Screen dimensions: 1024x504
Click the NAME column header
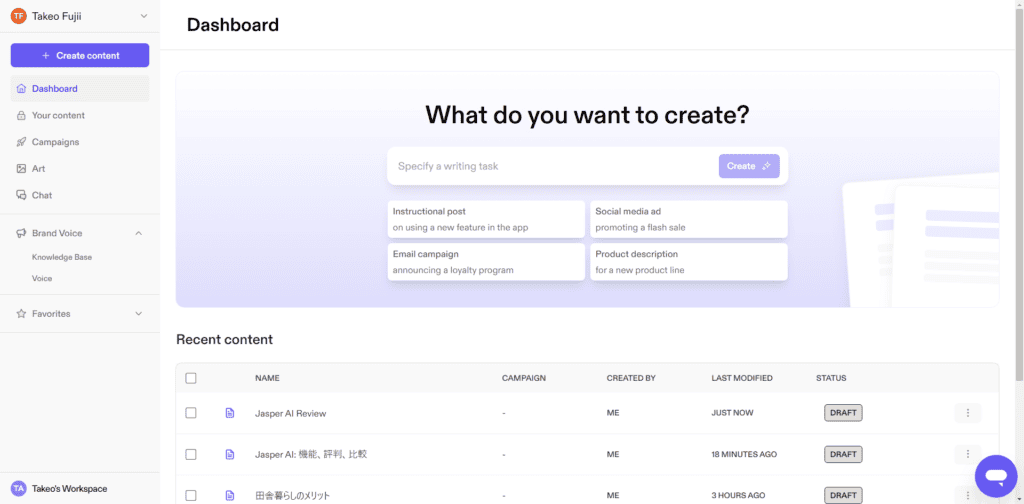pyautogui.click(x=267, y=378)
